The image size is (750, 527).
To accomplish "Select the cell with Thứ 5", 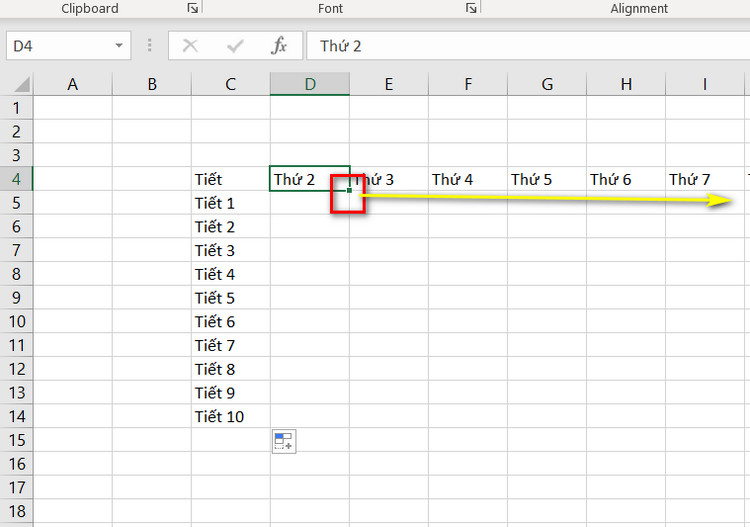I will point(547,179).
